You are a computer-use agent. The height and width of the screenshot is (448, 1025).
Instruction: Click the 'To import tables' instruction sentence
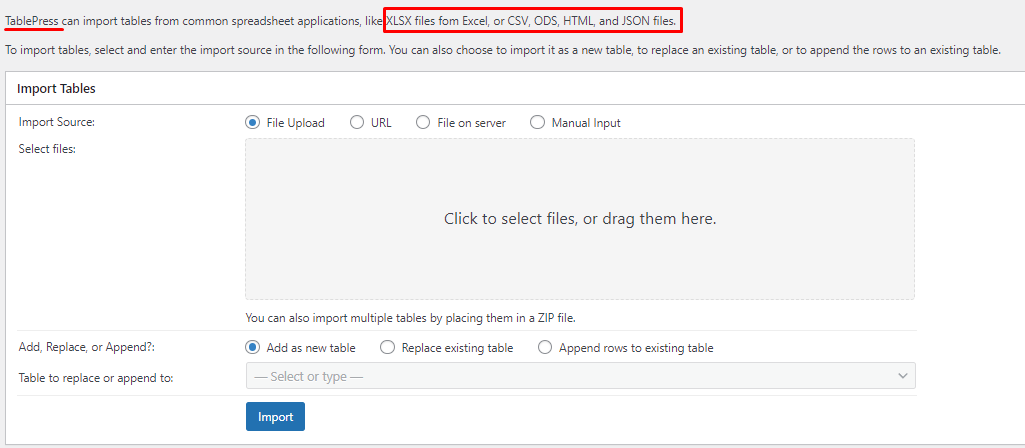502,50
